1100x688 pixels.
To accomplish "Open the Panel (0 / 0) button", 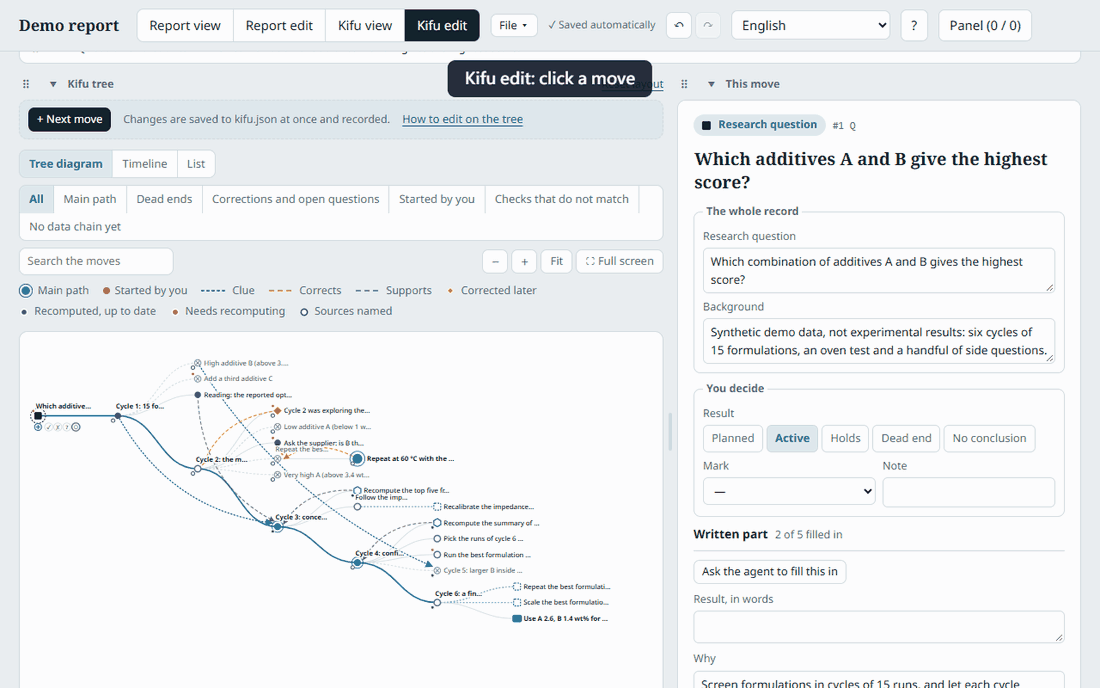I will click(985, 25).
